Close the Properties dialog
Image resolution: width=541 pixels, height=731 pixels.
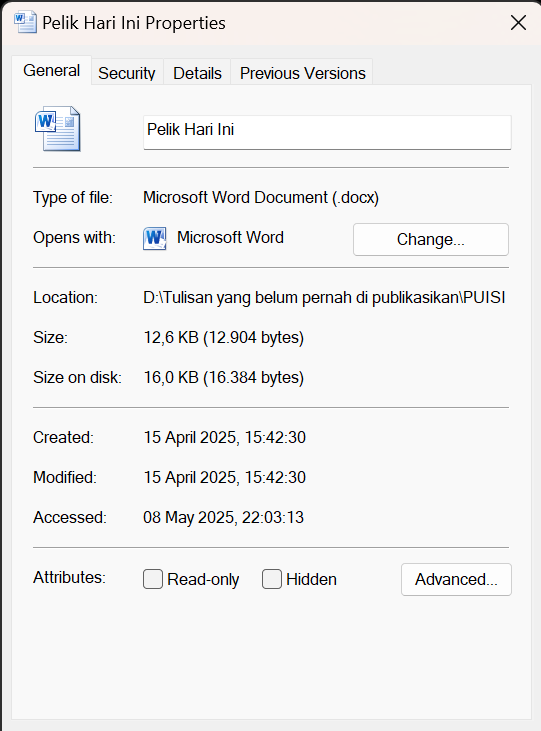[518, 22]
